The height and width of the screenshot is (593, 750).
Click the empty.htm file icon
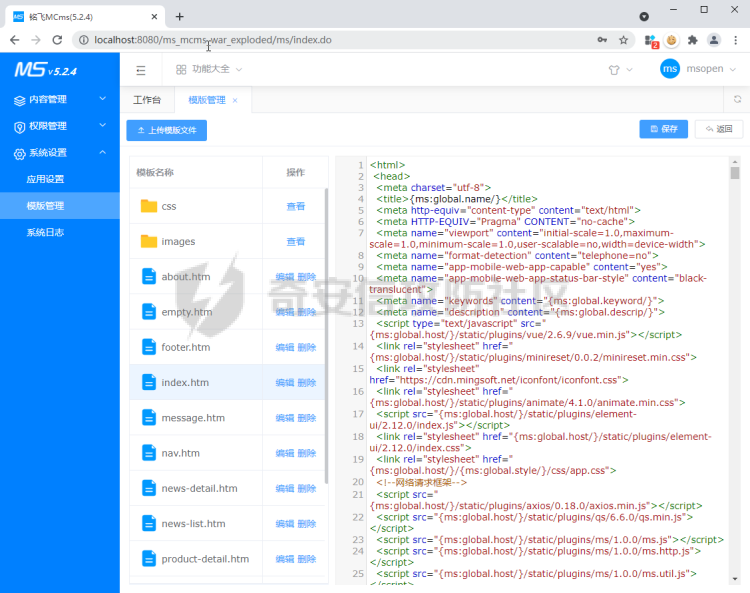149,312
